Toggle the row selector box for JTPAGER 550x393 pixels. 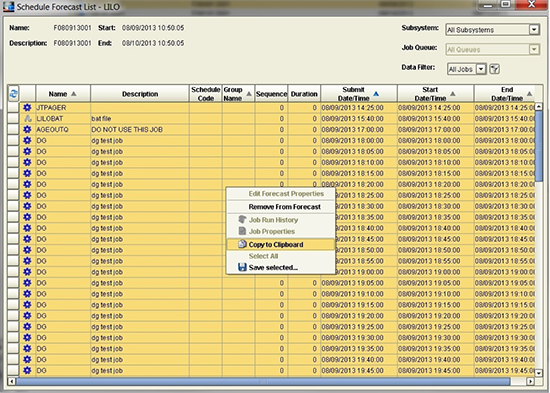coord(13,108)
